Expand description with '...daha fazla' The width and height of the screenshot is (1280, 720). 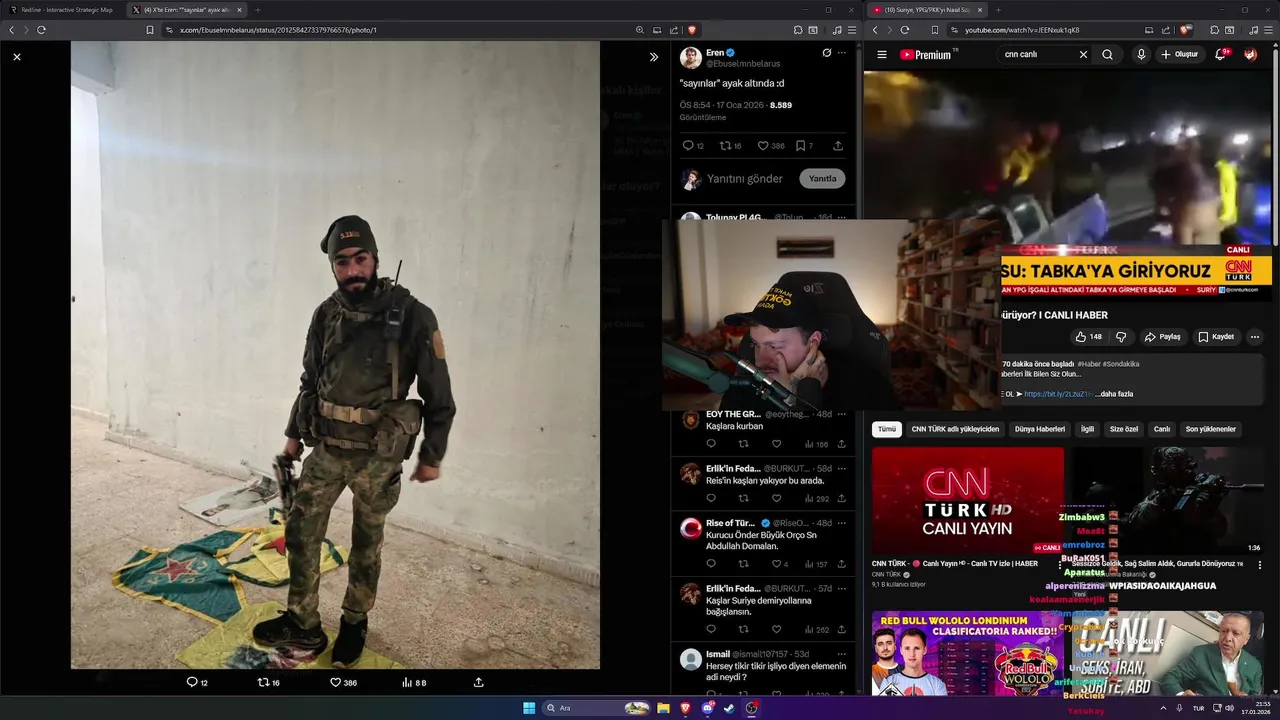(1113, 394)
